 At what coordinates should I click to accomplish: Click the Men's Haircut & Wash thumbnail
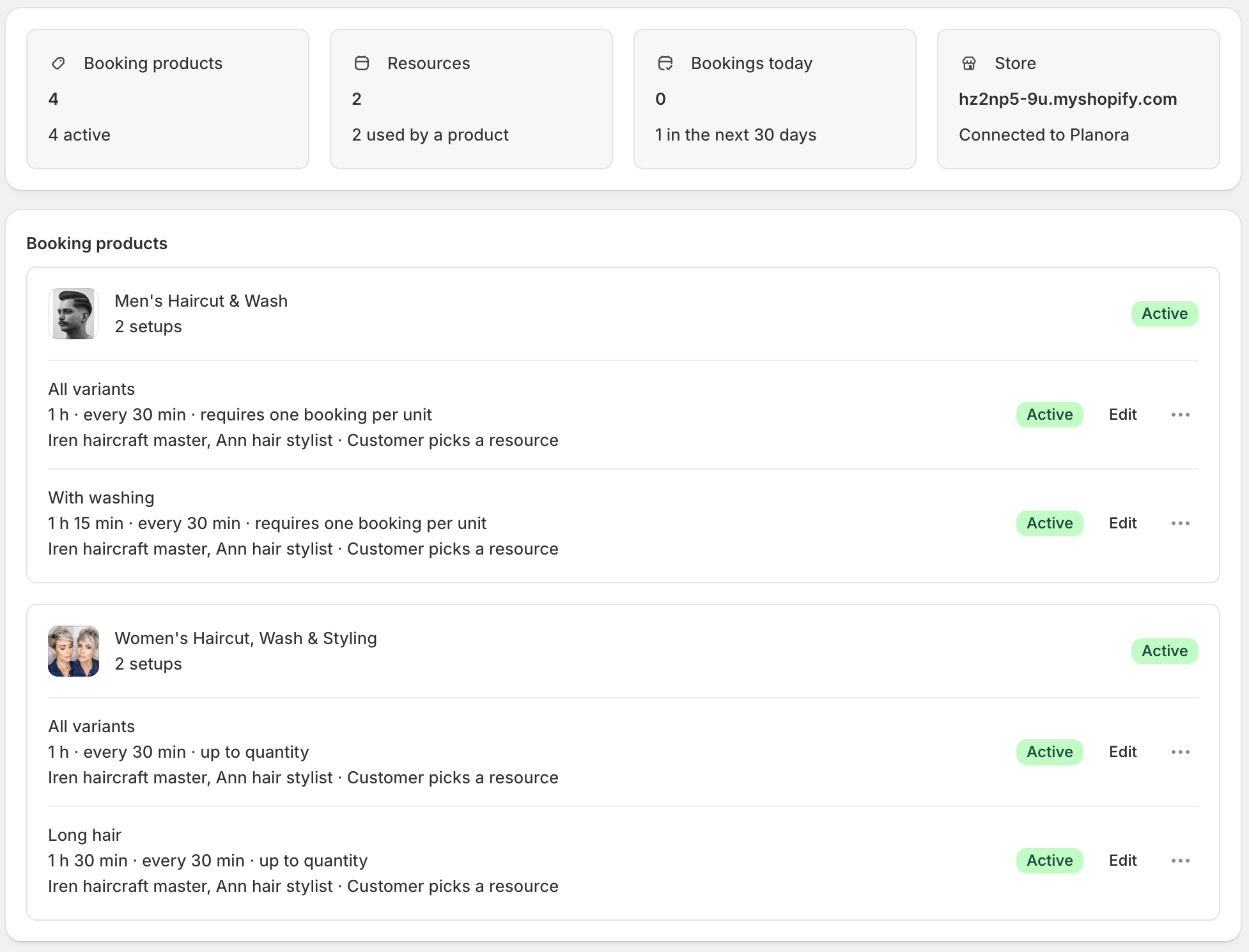coord(74,314)
